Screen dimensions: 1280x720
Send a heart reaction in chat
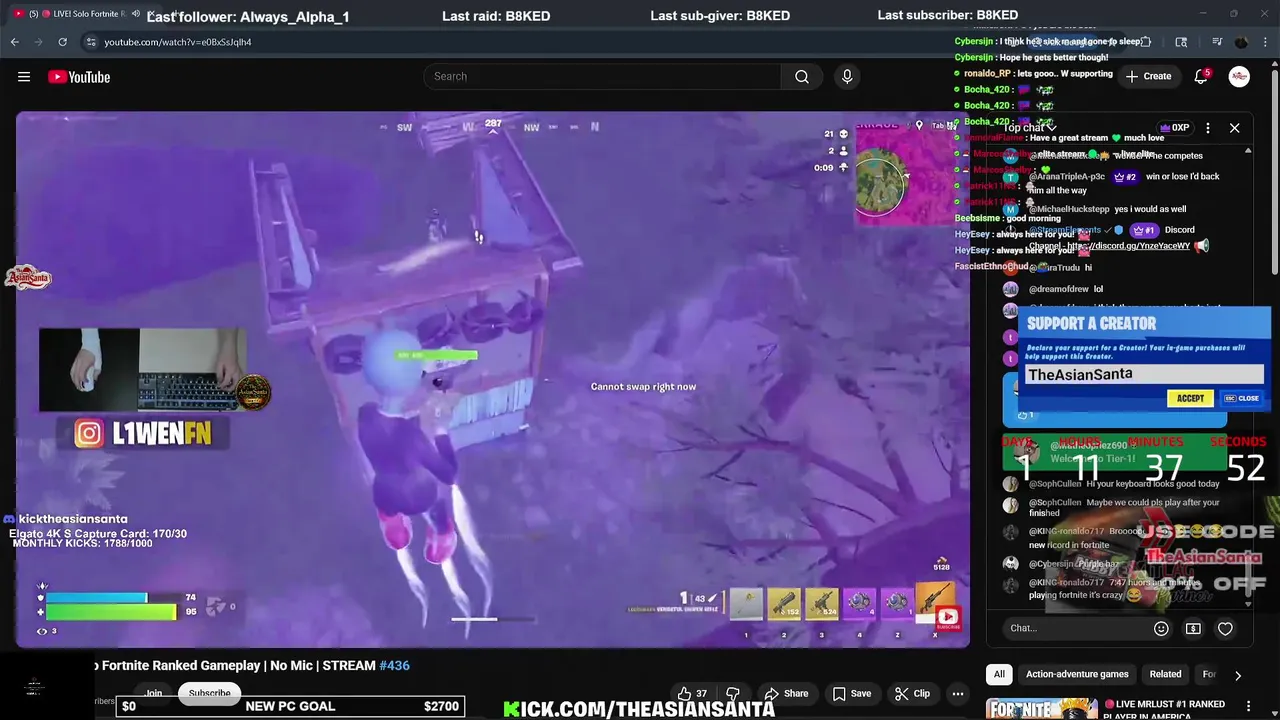(1225, 628)
